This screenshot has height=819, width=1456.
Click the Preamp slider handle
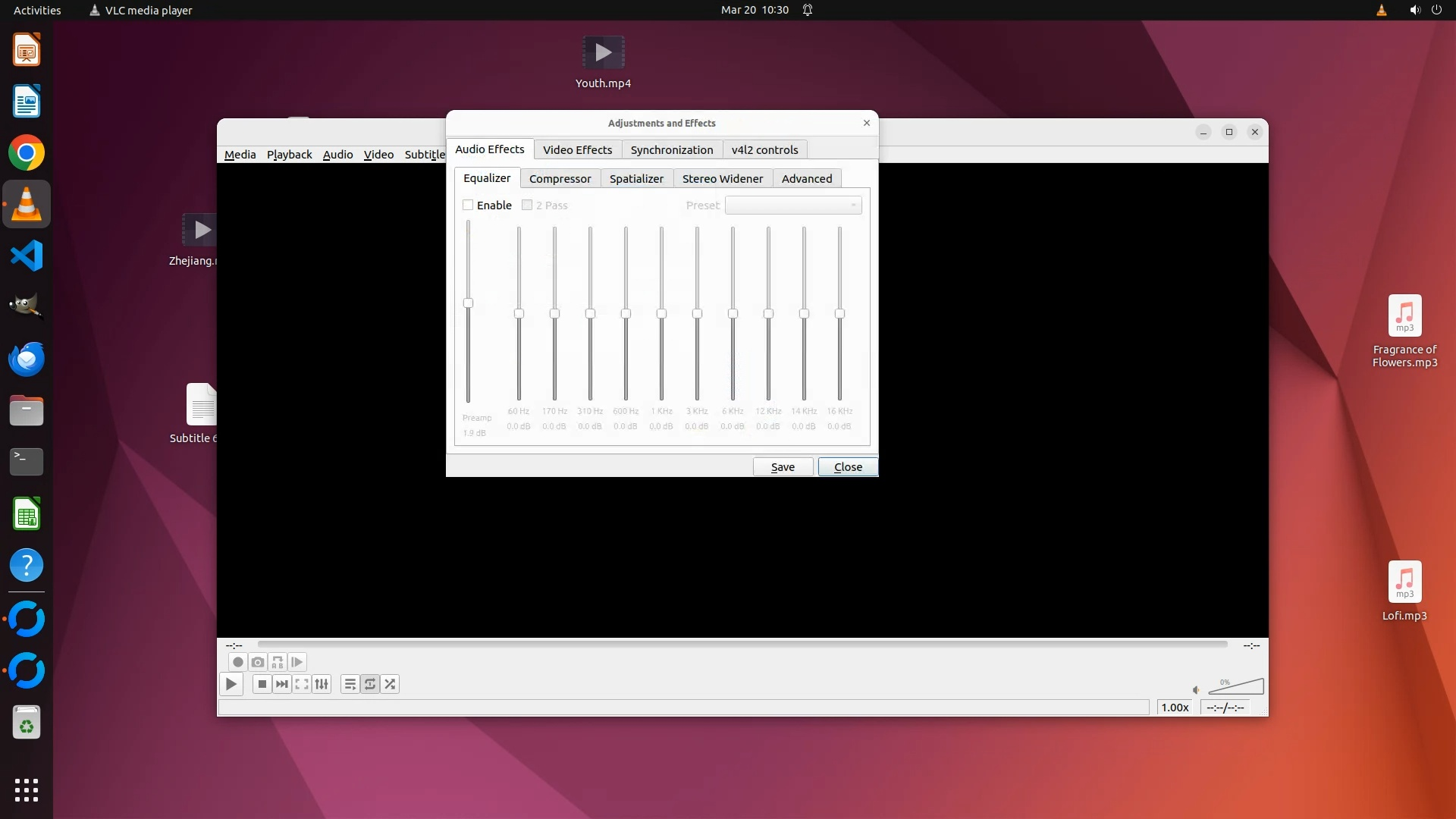click(x=468, y=303)
